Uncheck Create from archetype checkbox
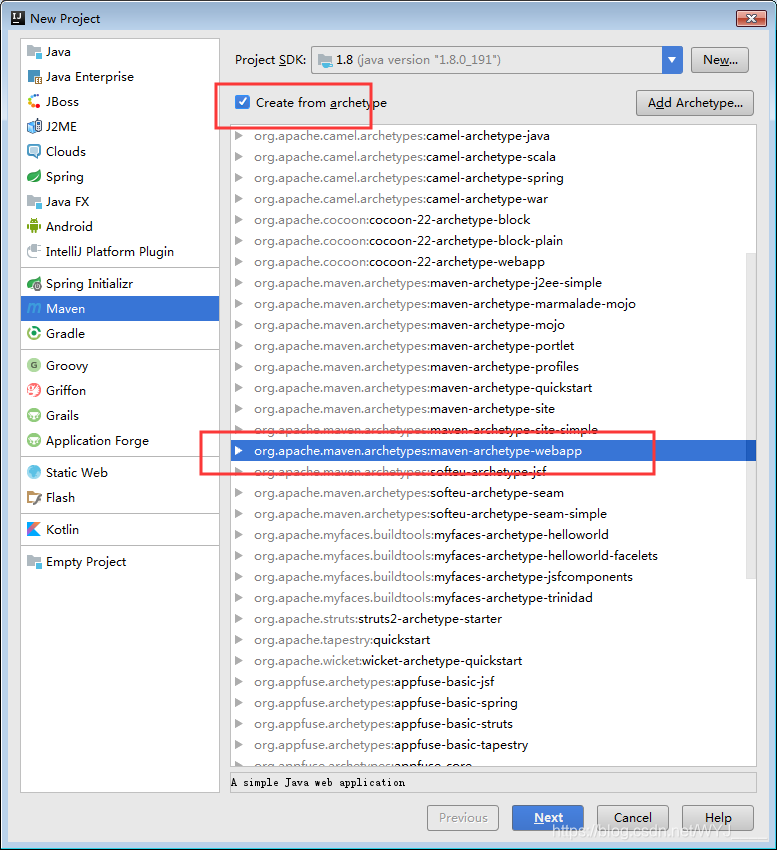 tap(242, 102)
